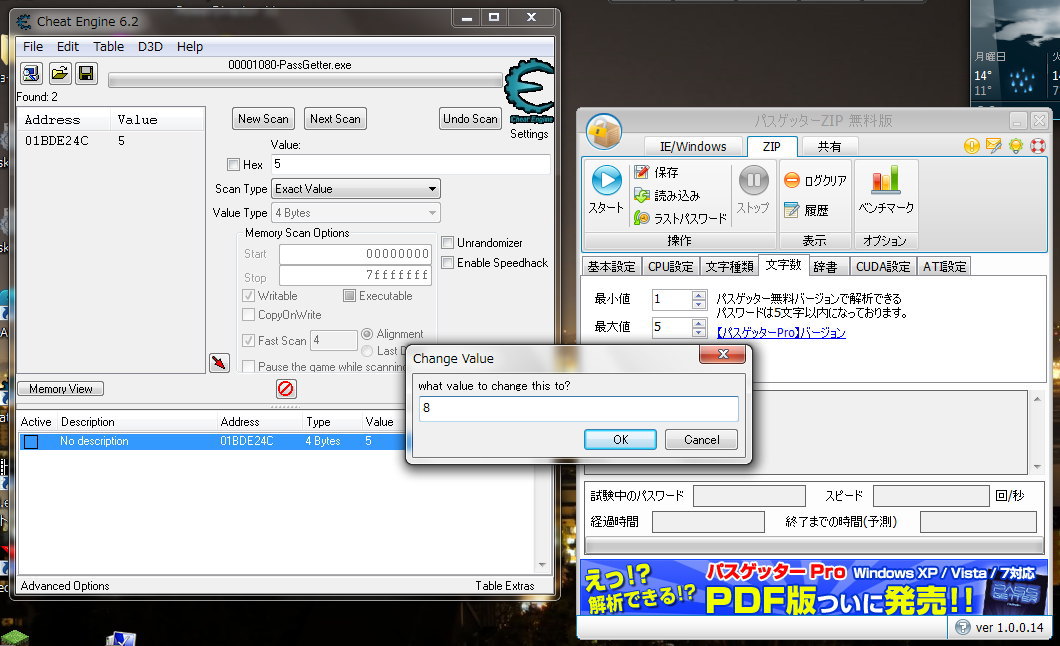
Task: Open the Edit menu
Action: tap(68, 47)
